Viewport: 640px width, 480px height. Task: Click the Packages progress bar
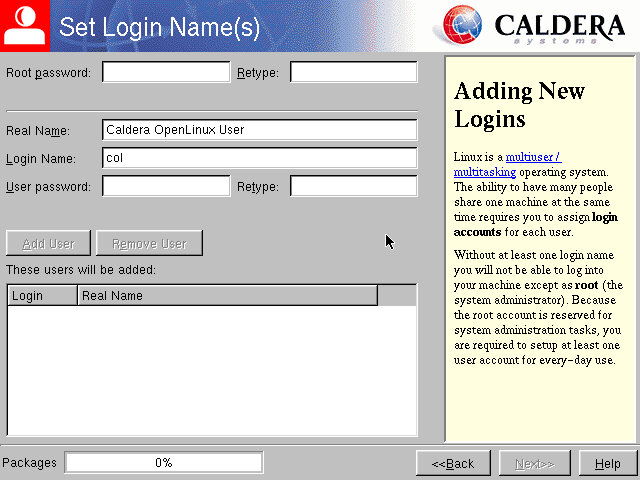164,463
